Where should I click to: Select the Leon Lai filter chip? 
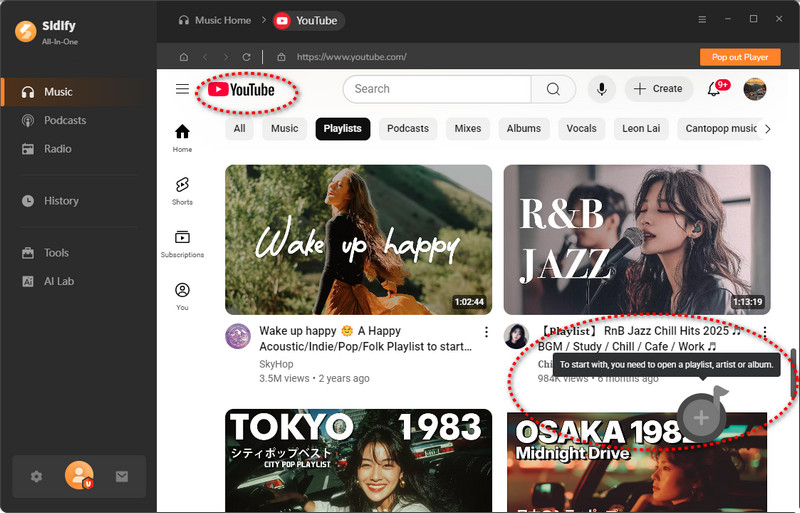pos(641,129)
